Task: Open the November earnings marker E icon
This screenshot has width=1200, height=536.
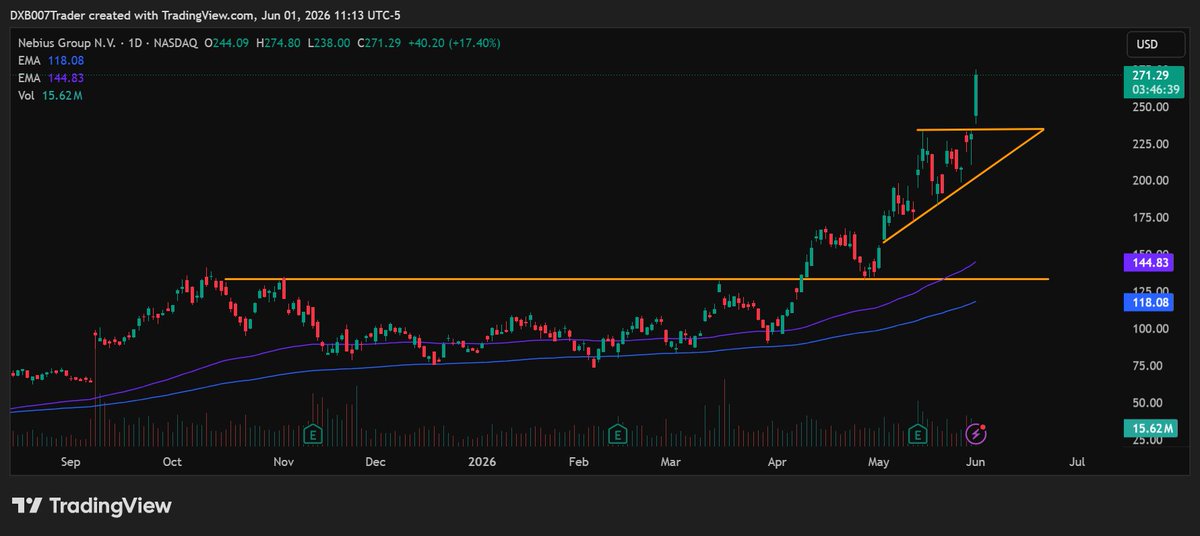Action: click(x=313, y=434)
